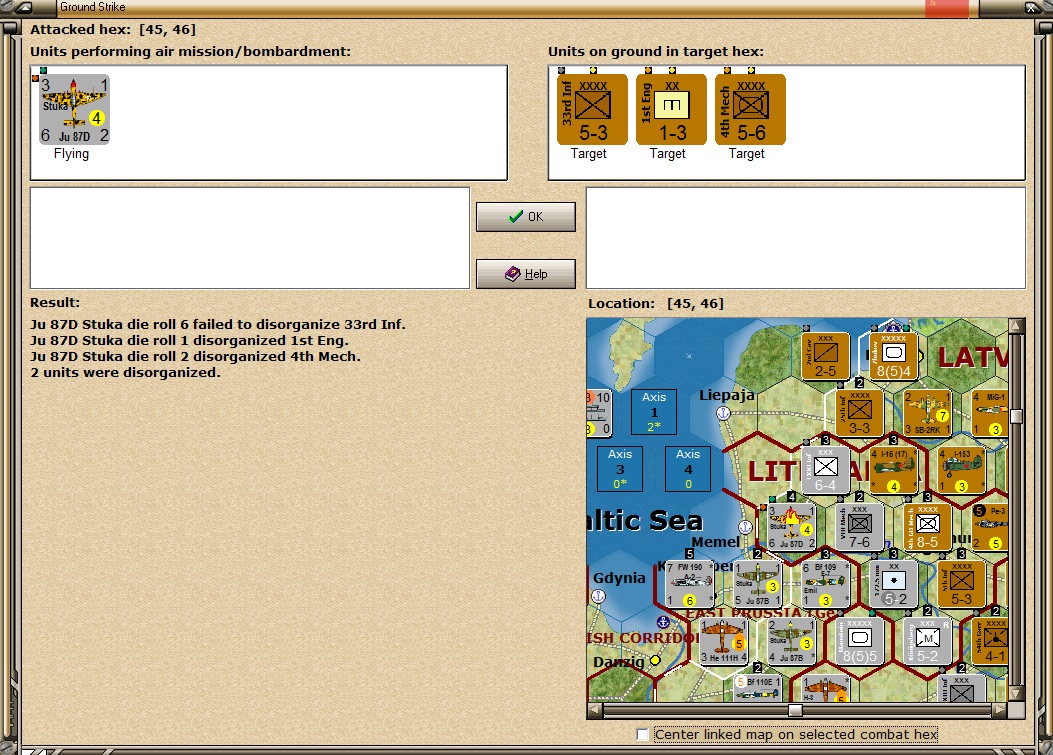Click the result line about 33rd Inf
The width and height of the screenshot is (1053, 755).
click(218, 324)
